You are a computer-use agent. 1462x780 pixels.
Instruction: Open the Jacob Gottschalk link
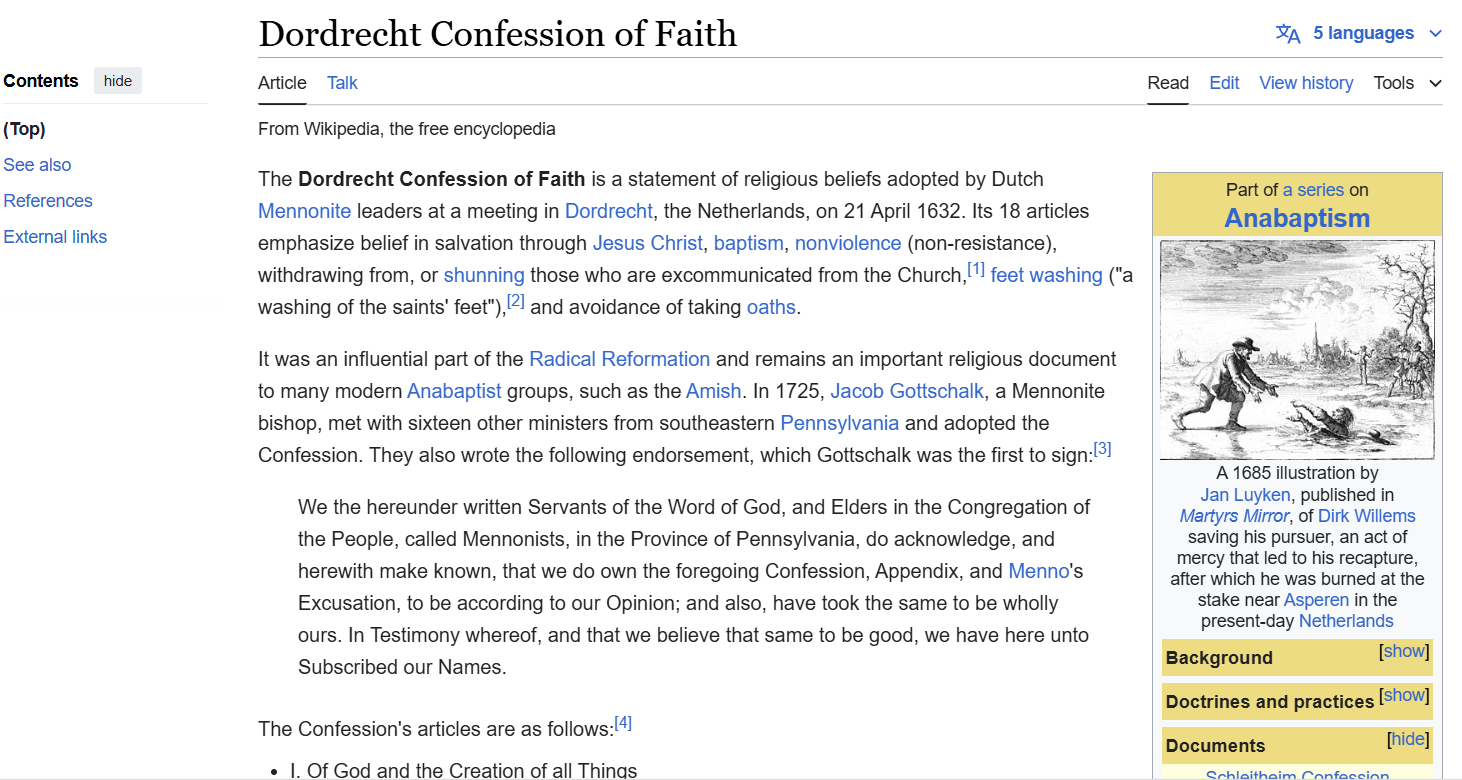click(x=907, y=391)
